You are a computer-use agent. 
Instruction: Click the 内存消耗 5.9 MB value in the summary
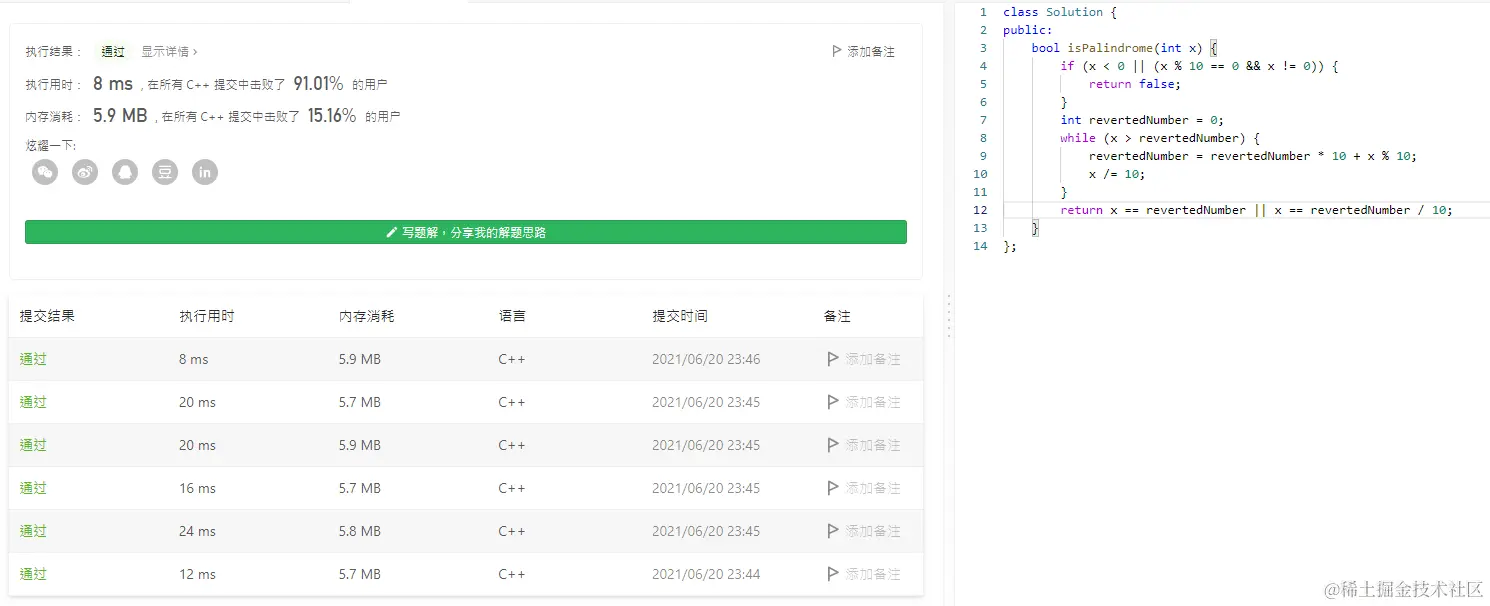click(120, 115)
